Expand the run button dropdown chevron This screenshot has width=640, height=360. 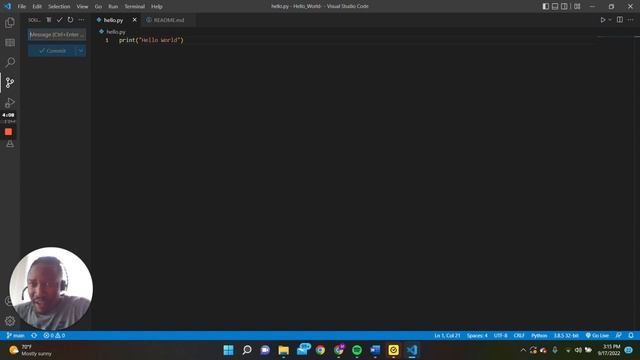[610, 20]
